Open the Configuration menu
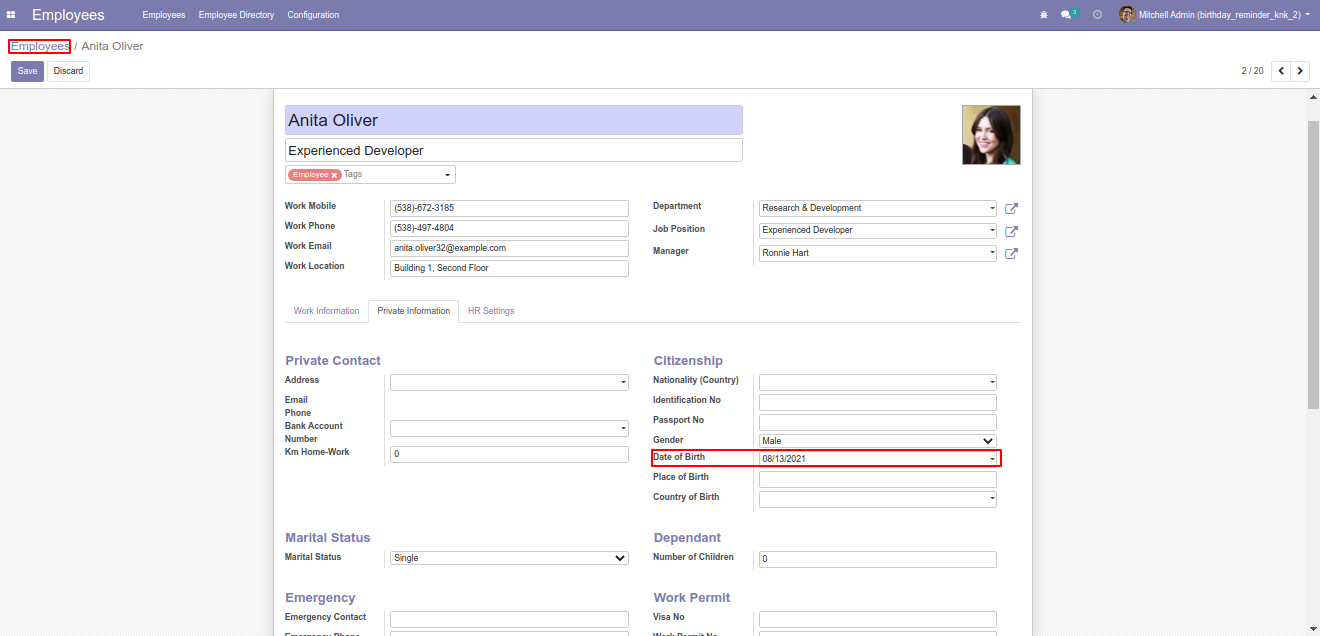 313,15
